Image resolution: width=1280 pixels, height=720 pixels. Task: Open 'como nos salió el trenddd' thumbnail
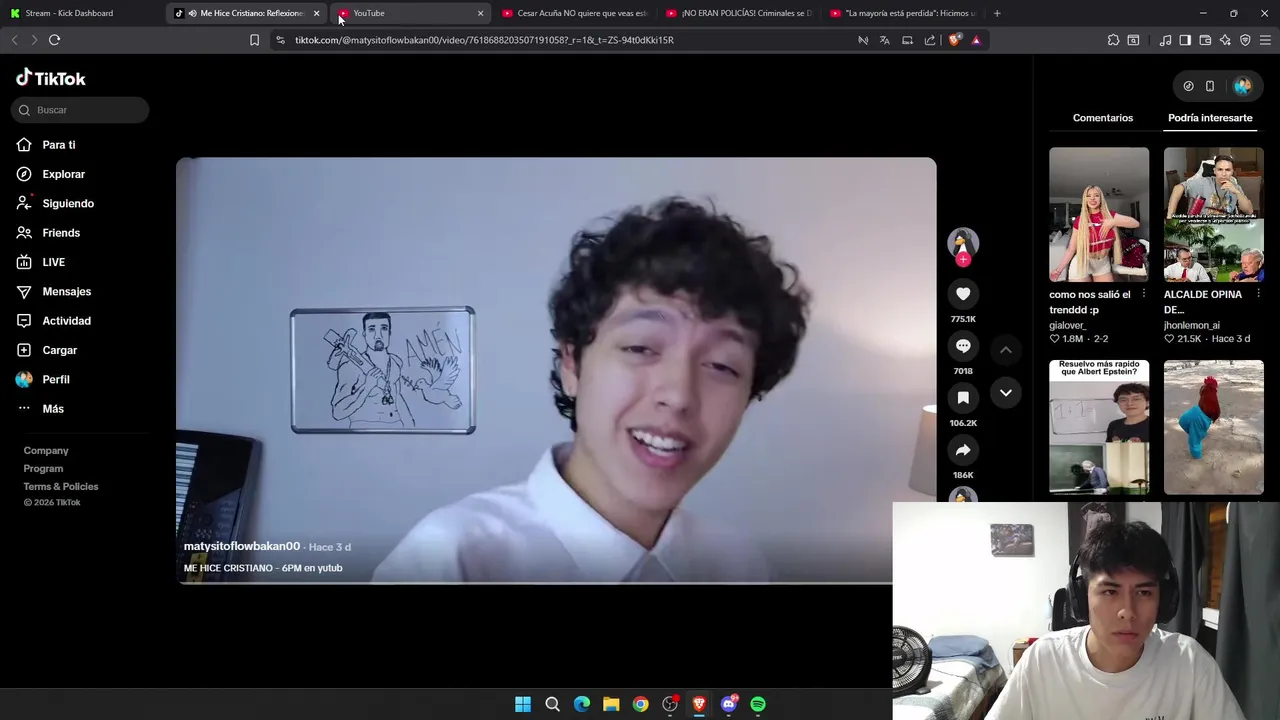1099,215
